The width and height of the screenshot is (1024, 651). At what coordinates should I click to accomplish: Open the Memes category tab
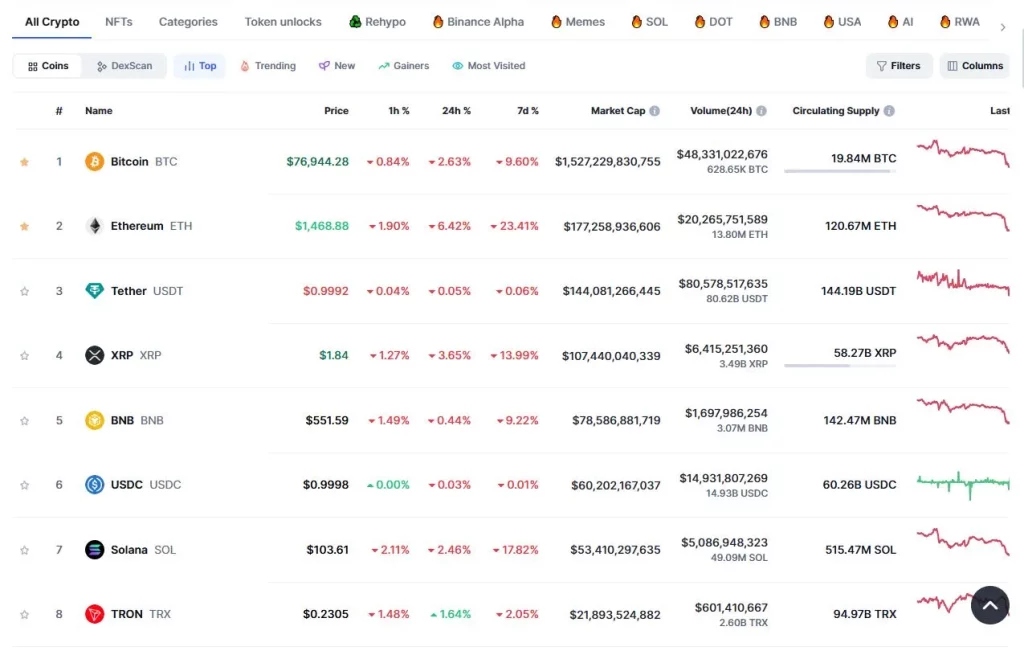(x=578, y=22)
